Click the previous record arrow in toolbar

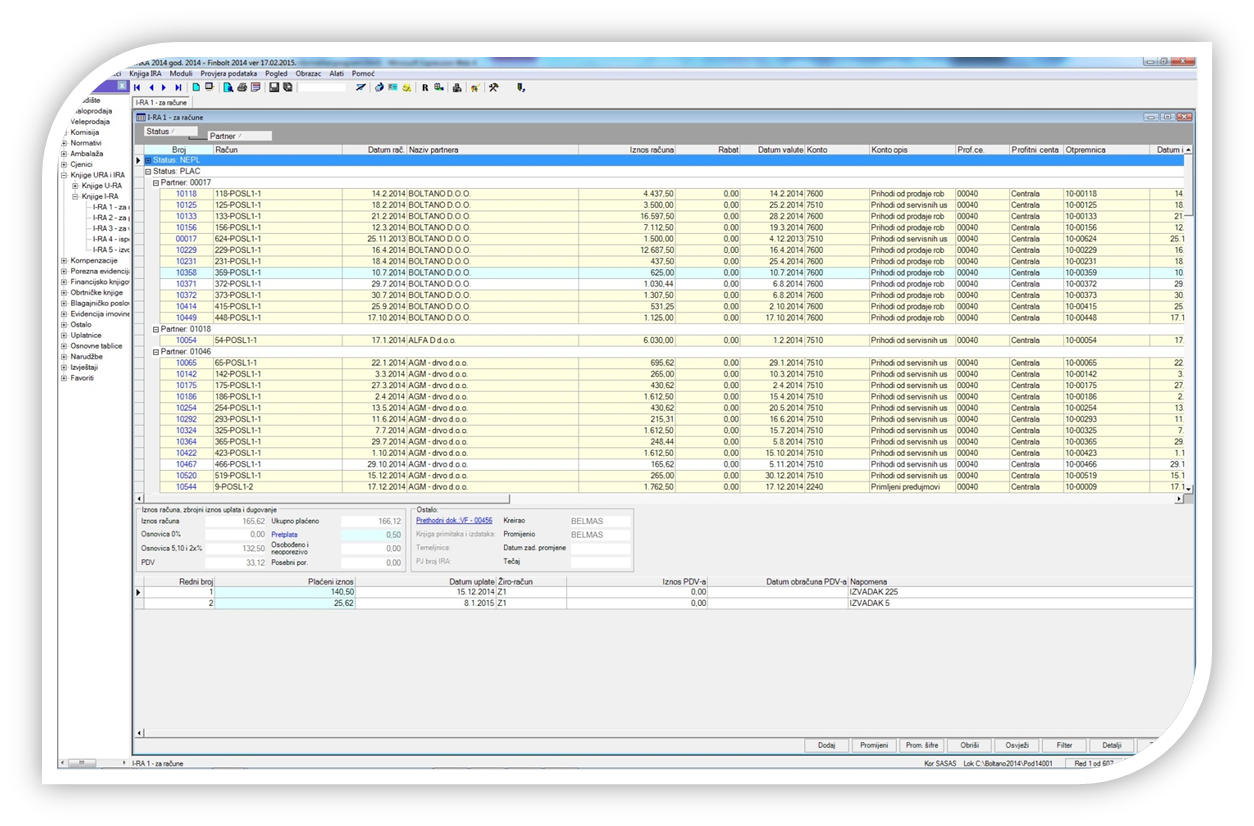pyautogui.click(x=151, y=88)
